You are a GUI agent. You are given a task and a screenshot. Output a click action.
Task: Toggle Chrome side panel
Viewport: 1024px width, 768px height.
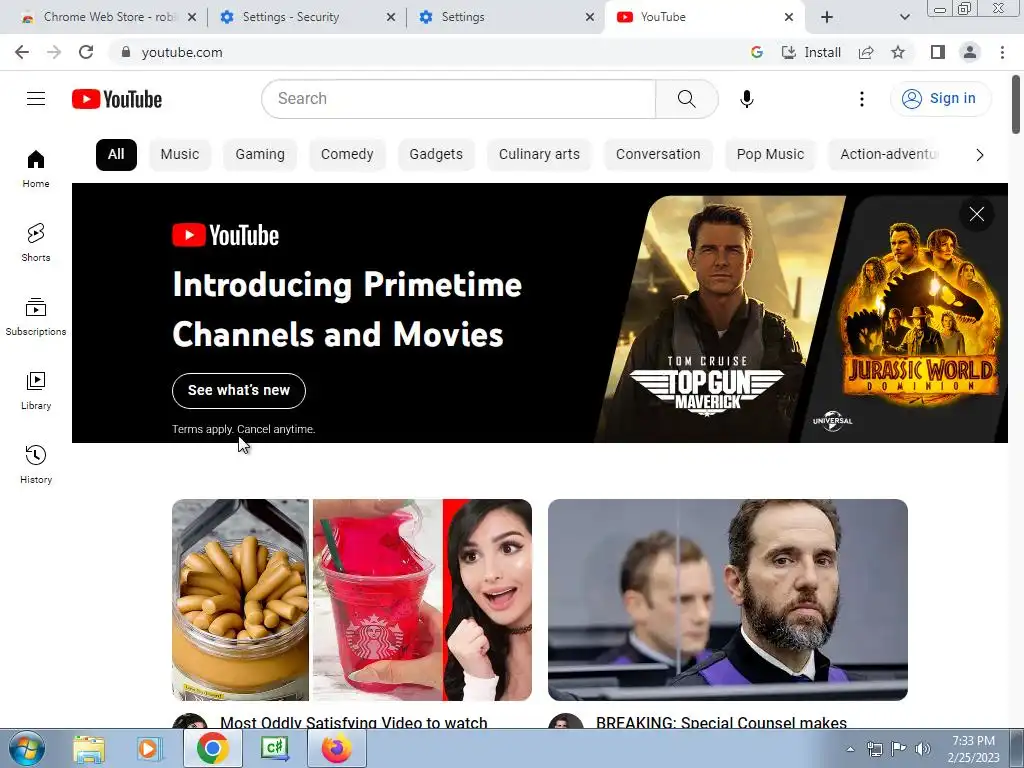point(938,52)
